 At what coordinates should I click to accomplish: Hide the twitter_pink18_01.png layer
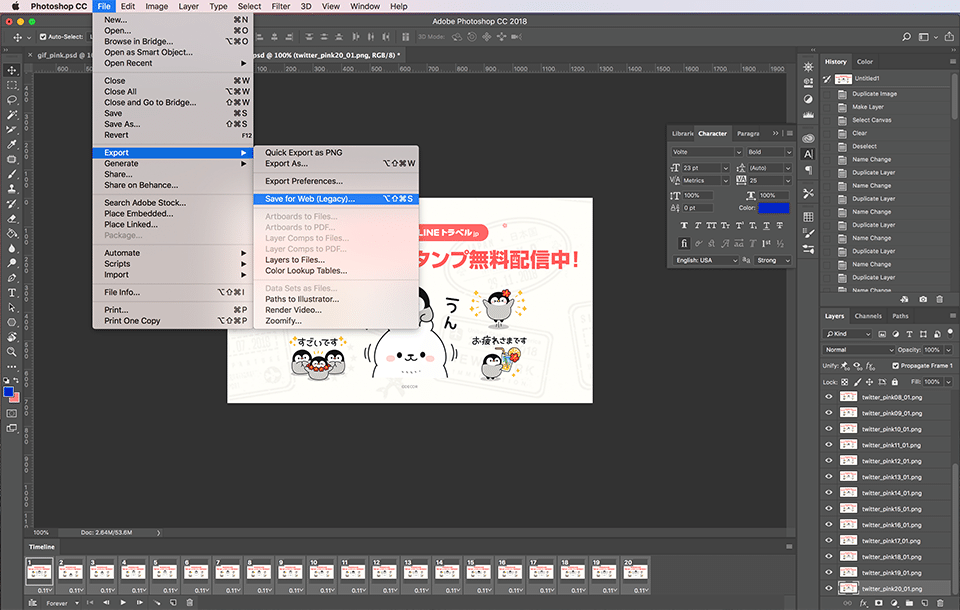click(829, 556)
